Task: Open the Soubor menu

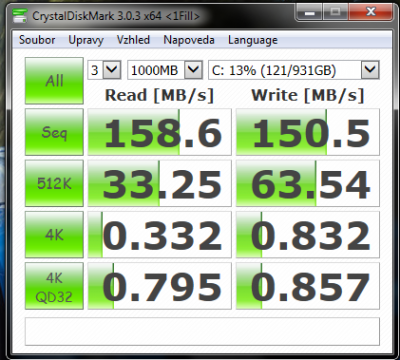Action: tap(37, 40)
